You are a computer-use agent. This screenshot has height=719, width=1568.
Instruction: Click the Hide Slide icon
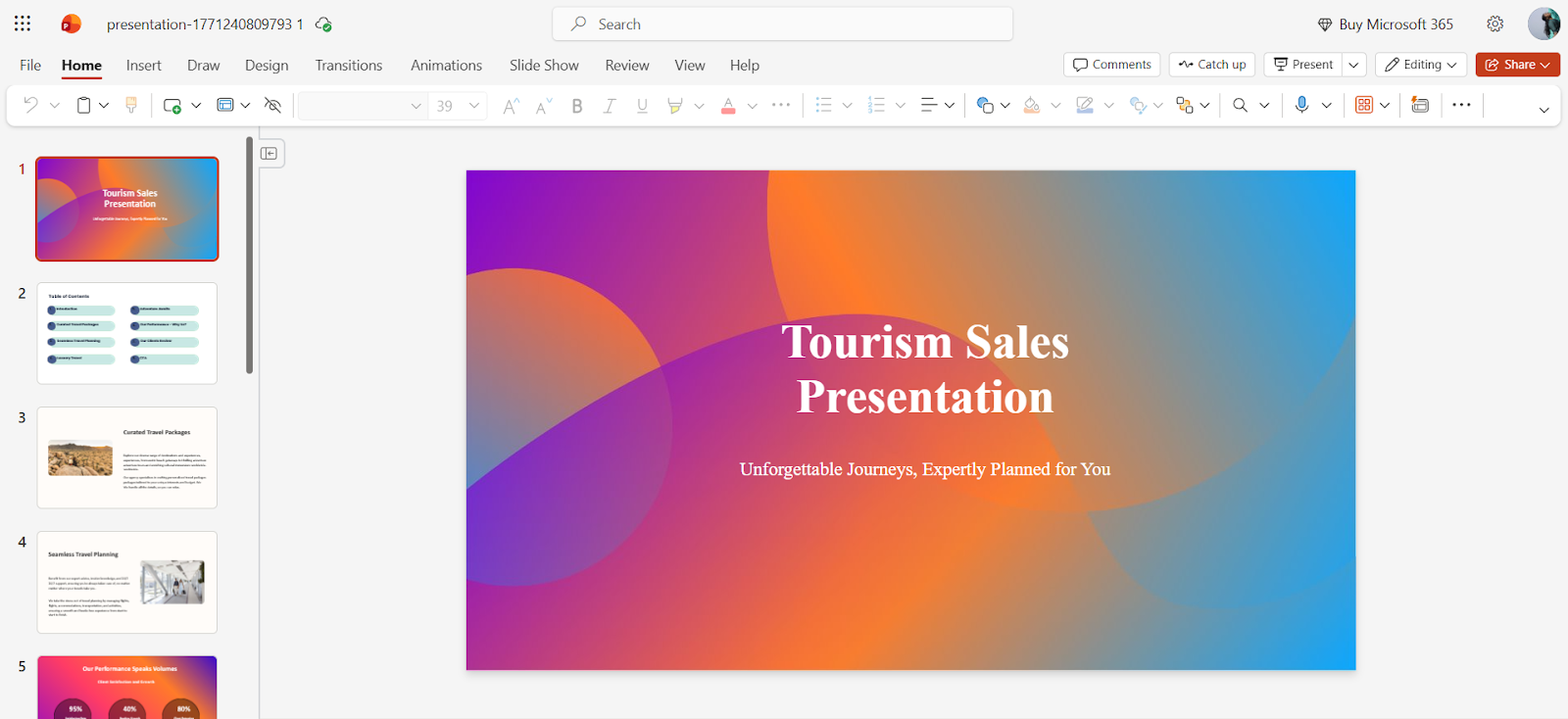tap(273, 105)
